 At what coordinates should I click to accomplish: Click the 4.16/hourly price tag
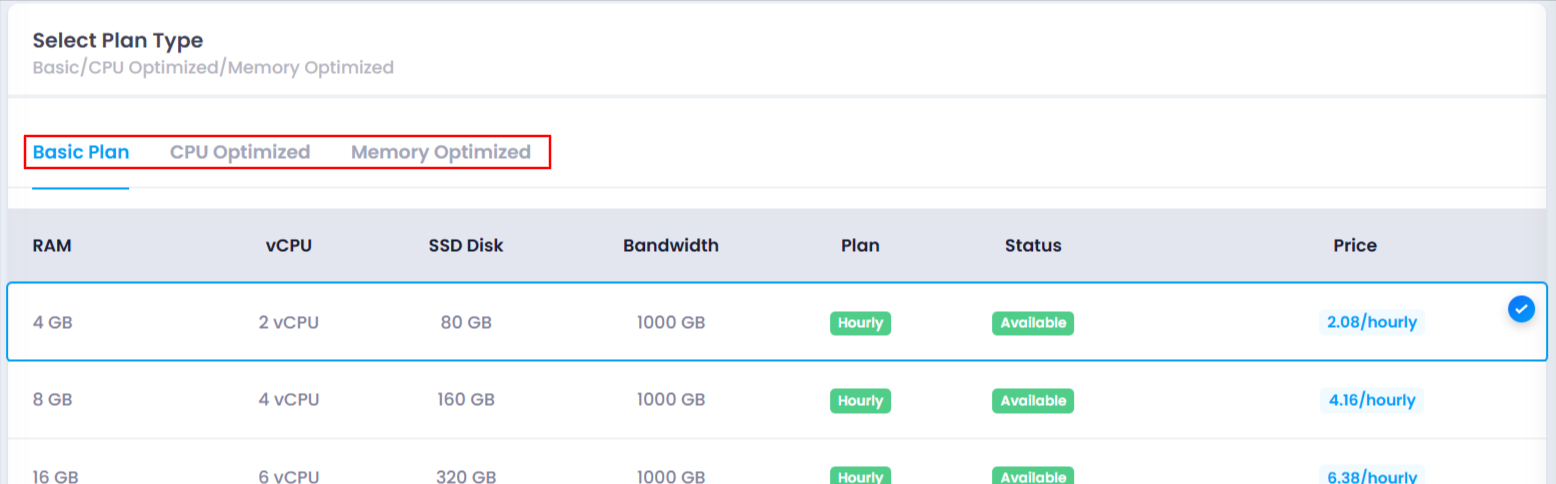(x=1371, y=400)
